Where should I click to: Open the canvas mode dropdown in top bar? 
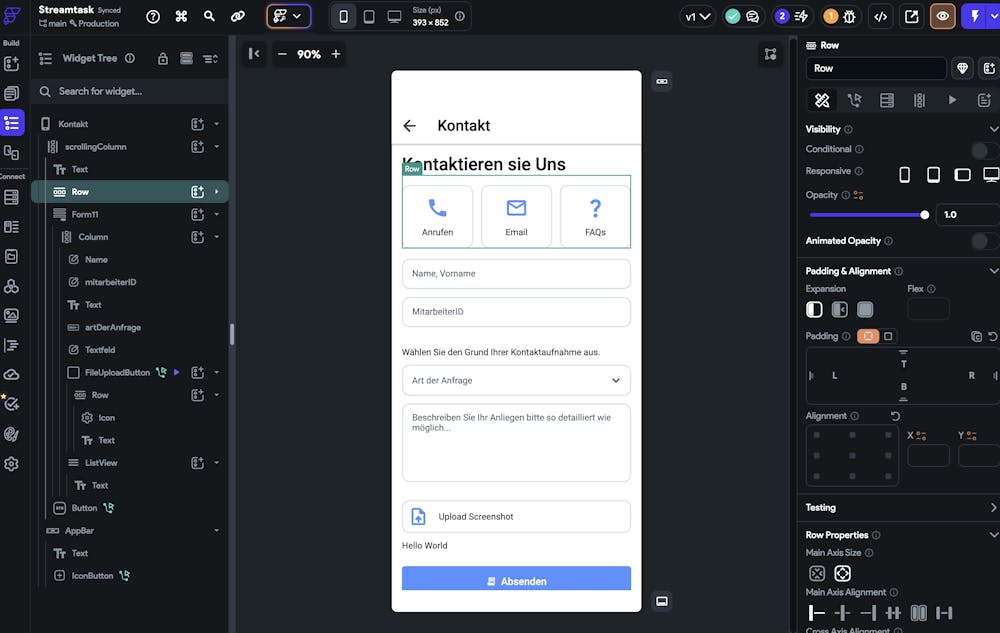pyautogui.click(x=288, y=17)
